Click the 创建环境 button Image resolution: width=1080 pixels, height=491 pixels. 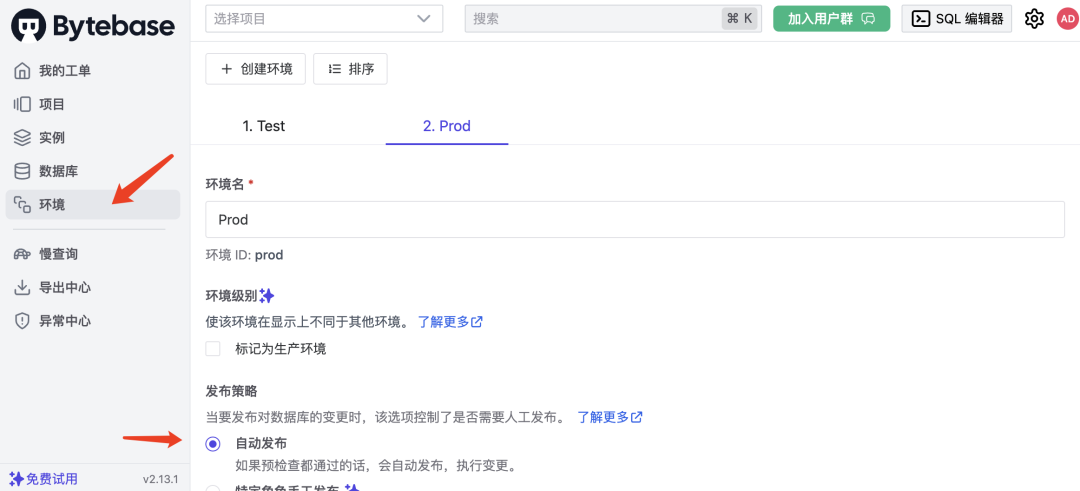(x=256, y=69)
